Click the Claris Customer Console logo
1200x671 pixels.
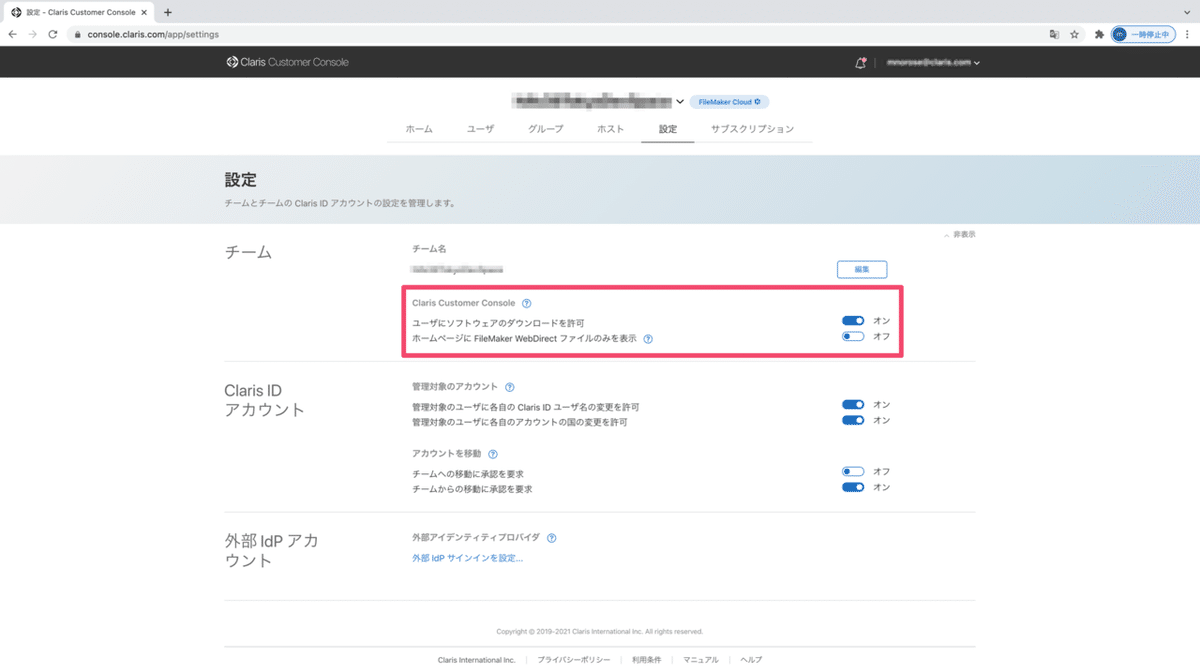click(x=287, y=62)
